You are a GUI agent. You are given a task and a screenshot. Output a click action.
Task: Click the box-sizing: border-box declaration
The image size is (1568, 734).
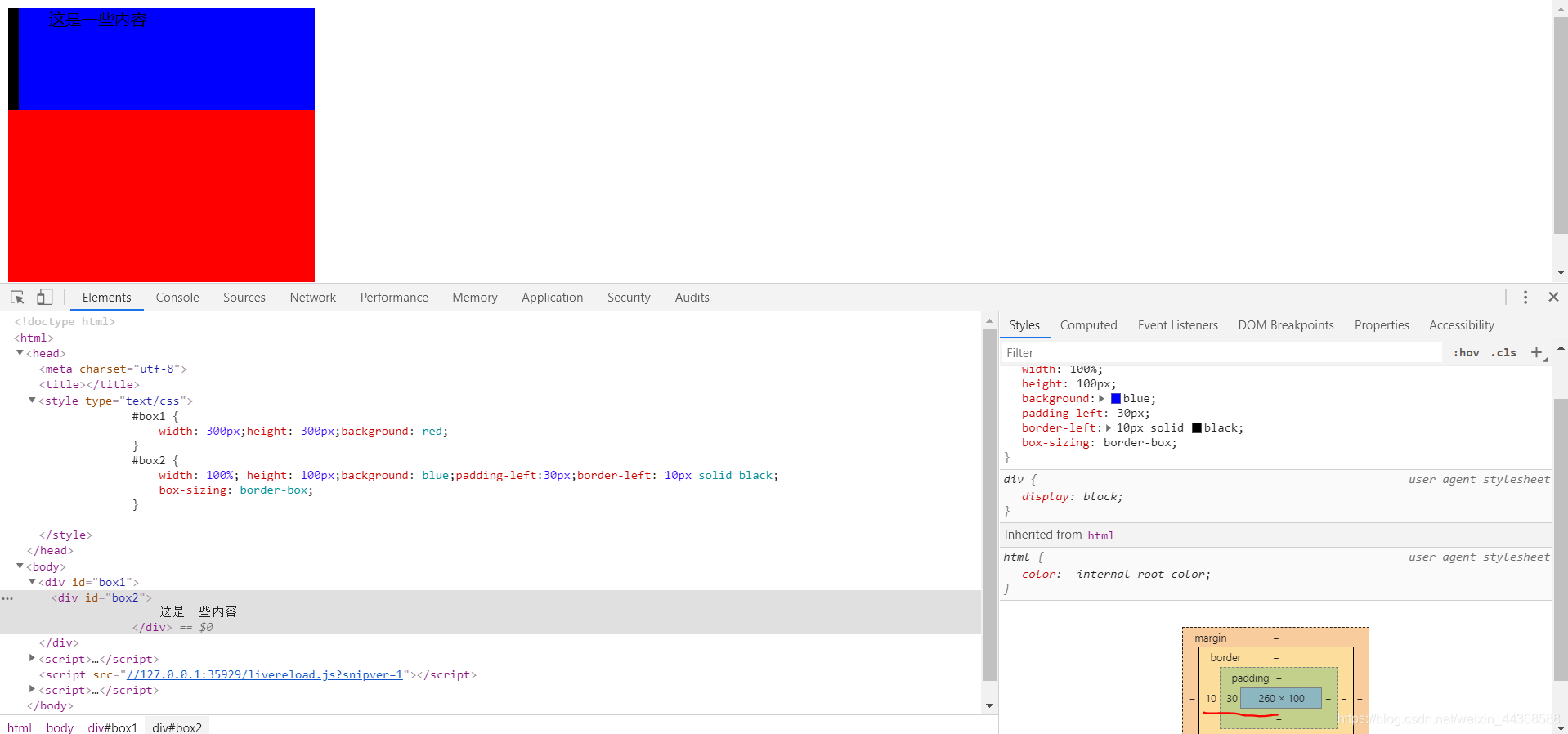coord(1099,443)
